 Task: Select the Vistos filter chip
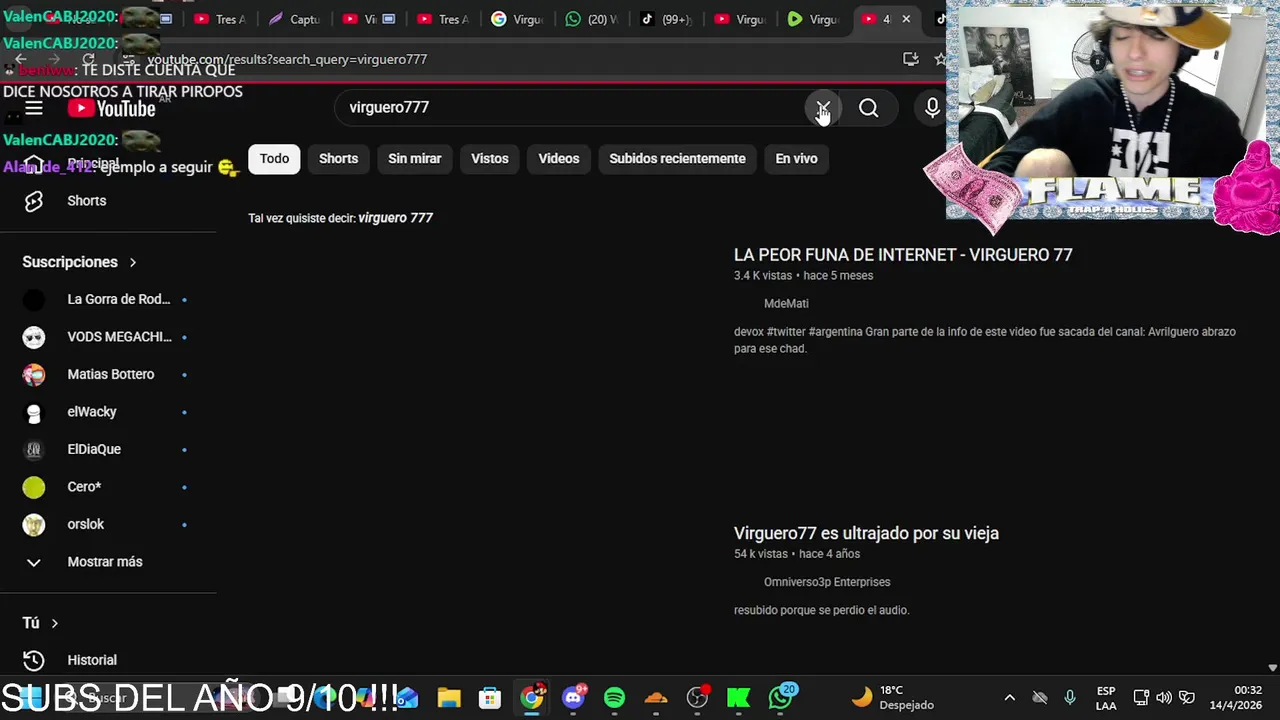[x=490, y=159]
